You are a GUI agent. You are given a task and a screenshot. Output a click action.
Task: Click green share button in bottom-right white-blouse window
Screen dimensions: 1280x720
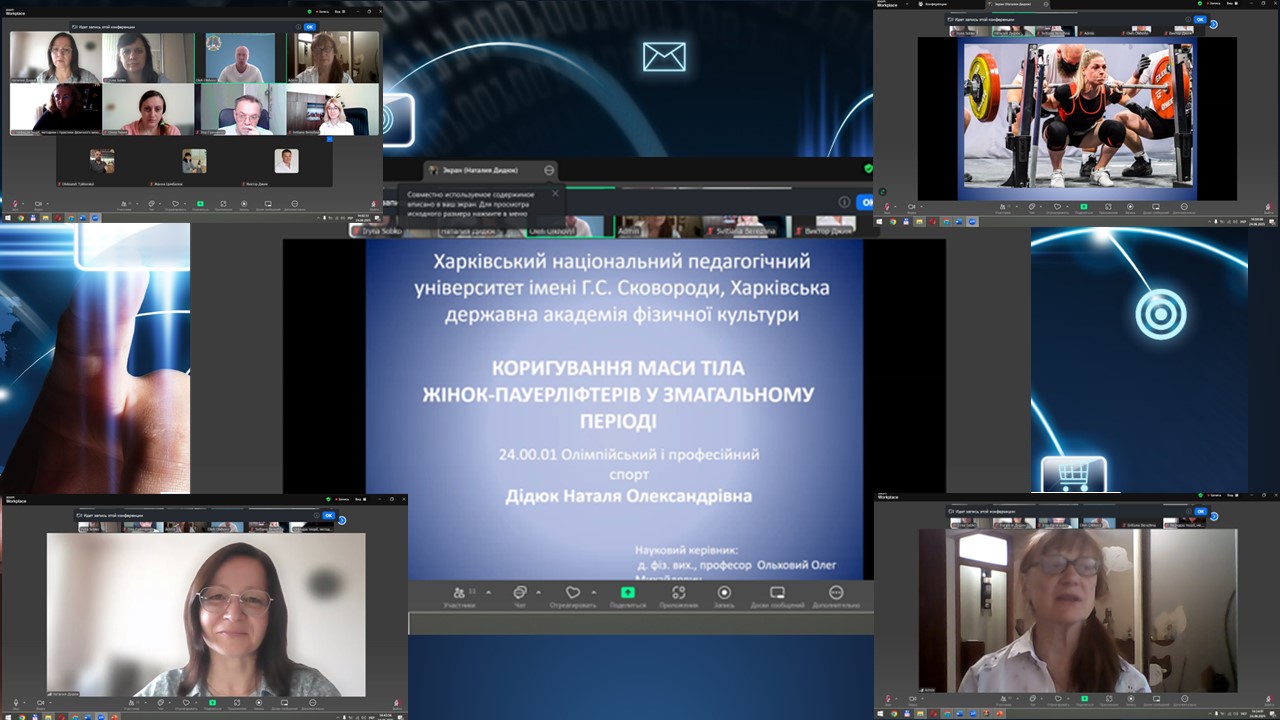tap(1084, 700)
